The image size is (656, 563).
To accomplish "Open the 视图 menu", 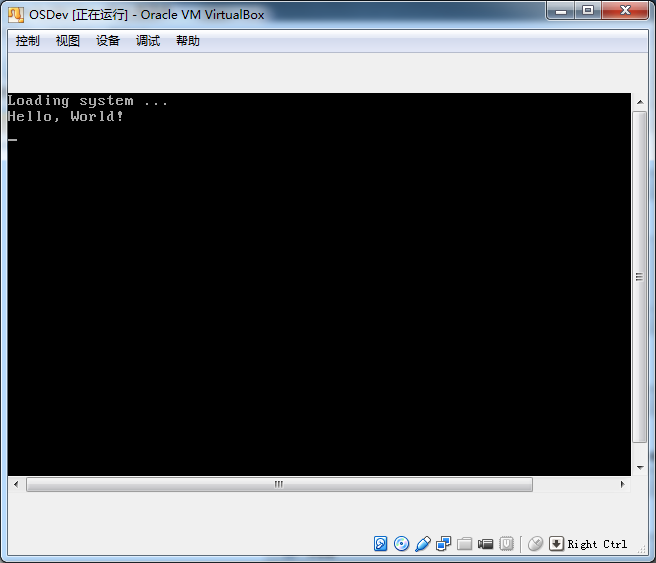I will point(68,41).
